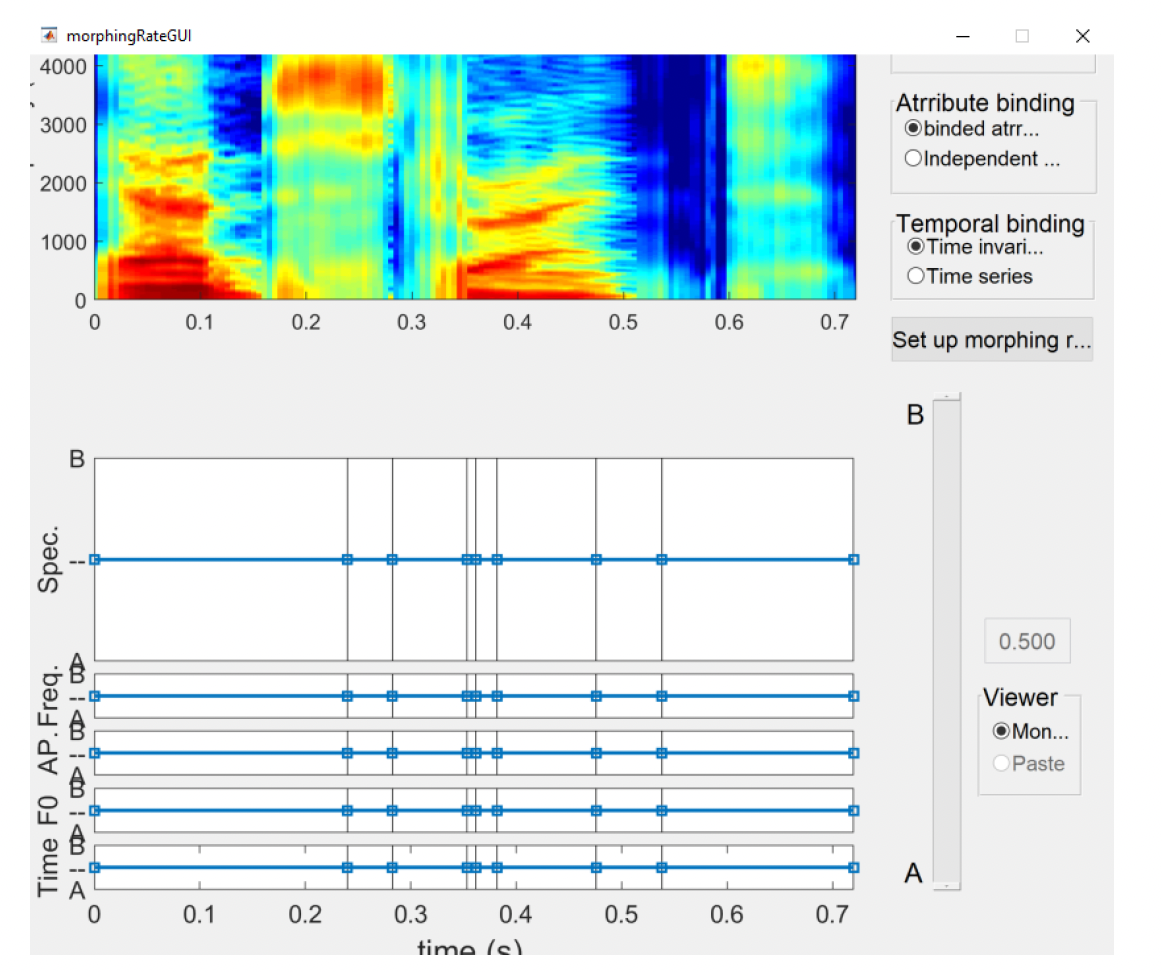Screen dimensions: 1162x972
Task: Click Set up morphing rate button
Action: pos(992,340)
